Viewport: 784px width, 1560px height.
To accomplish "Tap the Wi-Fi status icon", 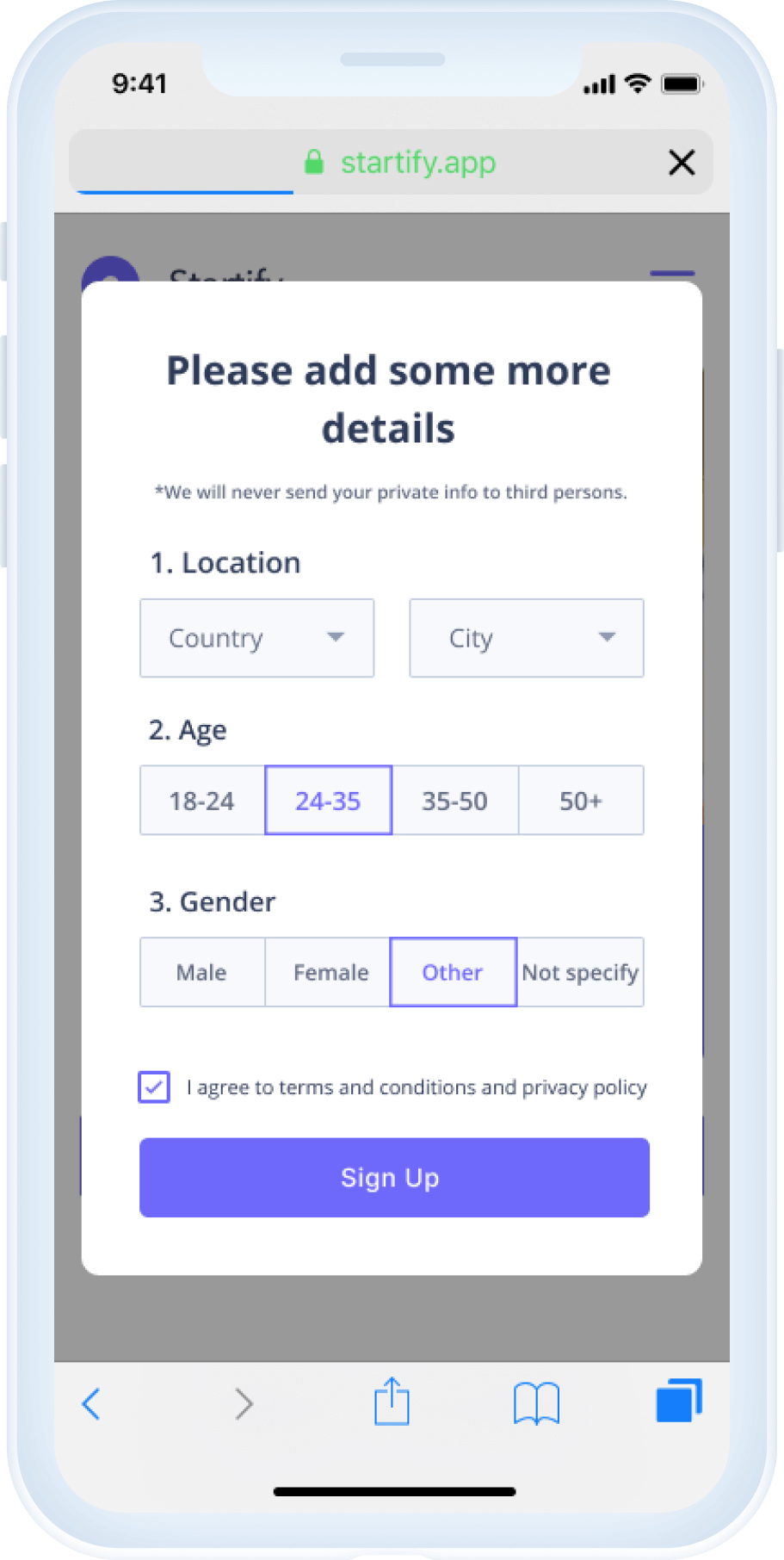I will click(x=638, y=84).
